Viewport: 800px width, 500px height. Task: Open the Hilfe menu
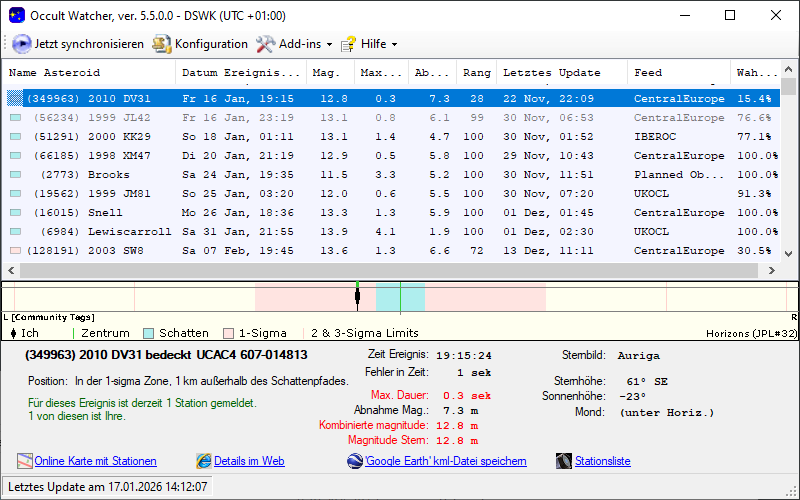click(x=369, y=44)
